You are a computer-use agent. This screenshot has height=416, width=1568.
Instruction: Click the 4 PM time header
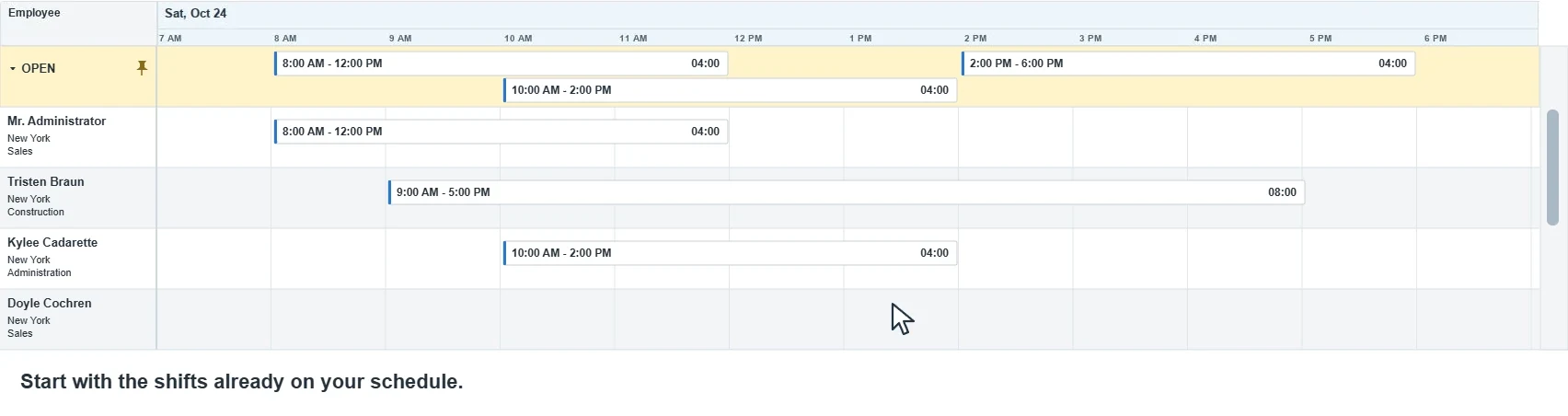pos(1205,39)
